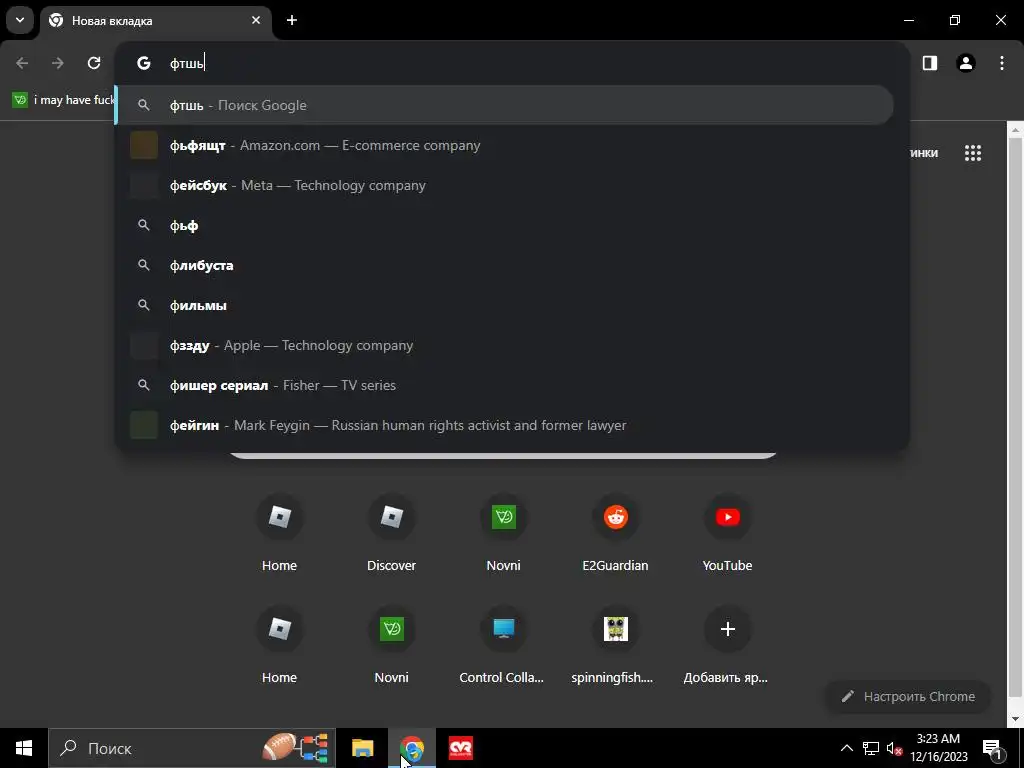Open the 'spinningfish...' shortcut

coord(615,645)
